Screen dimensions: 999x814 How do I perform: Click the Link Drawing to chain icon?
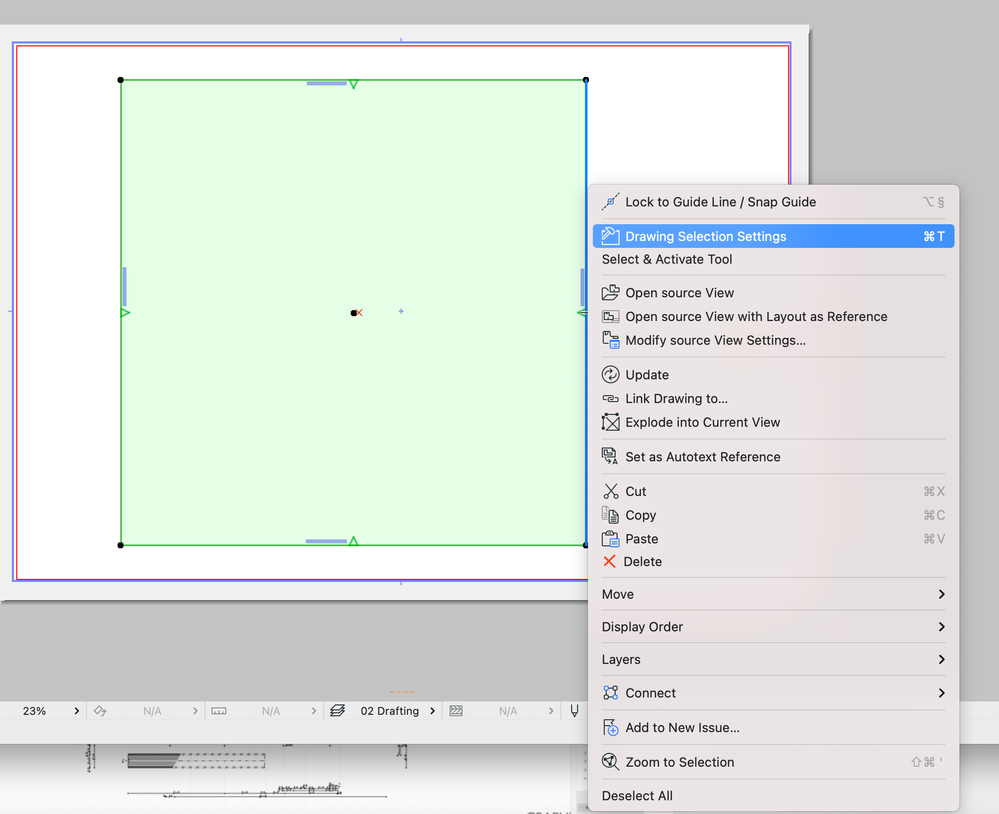[x=610, y=399]
